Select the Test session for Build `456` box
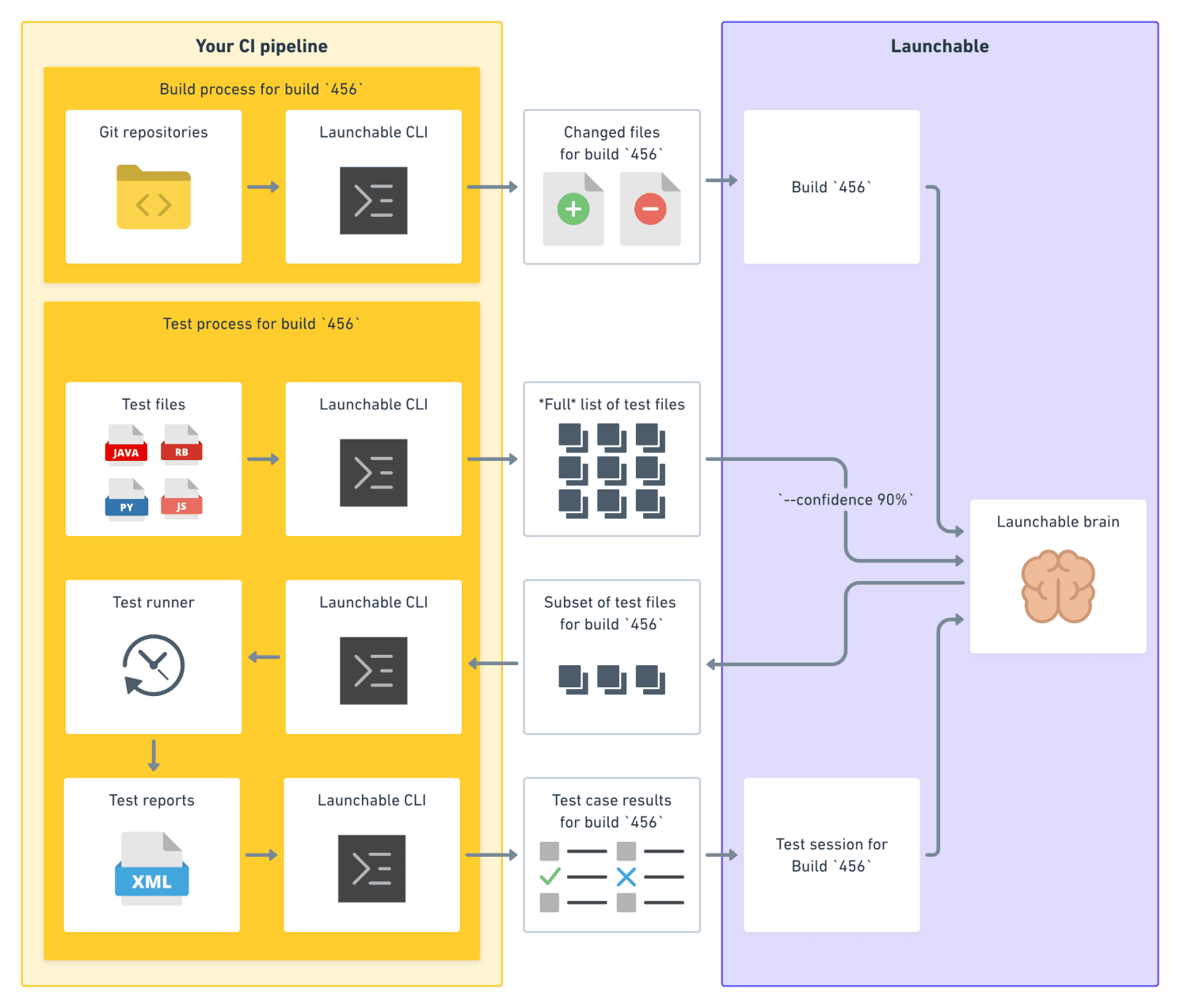Image resolution: width=1180 pixels, height=1008 pixels. 832,855
